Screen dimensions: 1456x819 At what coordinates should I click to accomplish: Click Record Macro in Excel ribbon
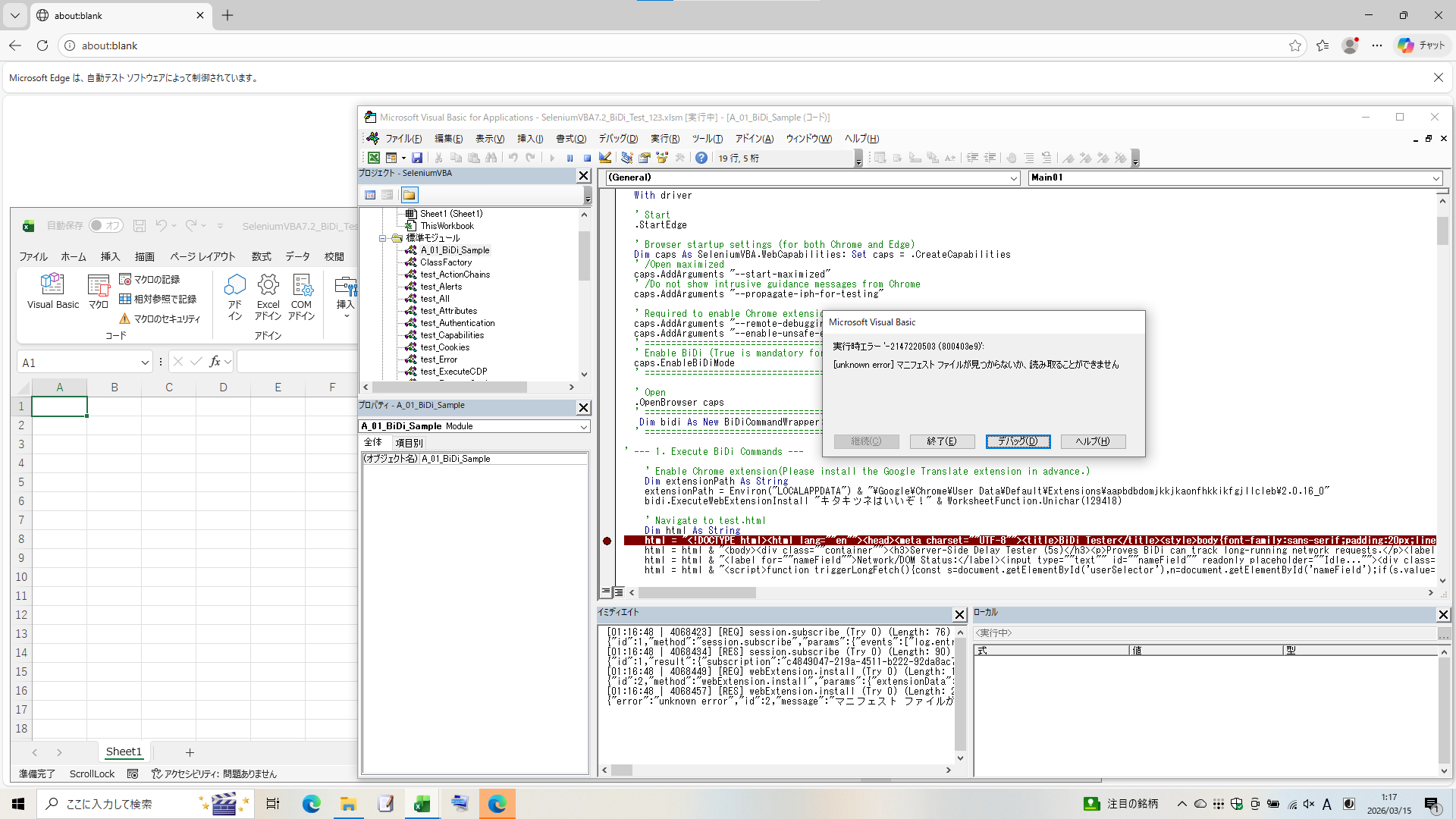150,280
